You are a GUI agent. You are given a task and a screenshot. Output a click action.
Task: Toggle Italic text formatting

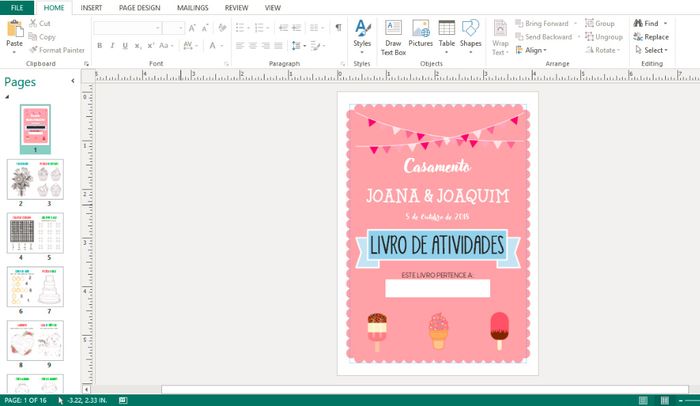(x=112, y=46)
